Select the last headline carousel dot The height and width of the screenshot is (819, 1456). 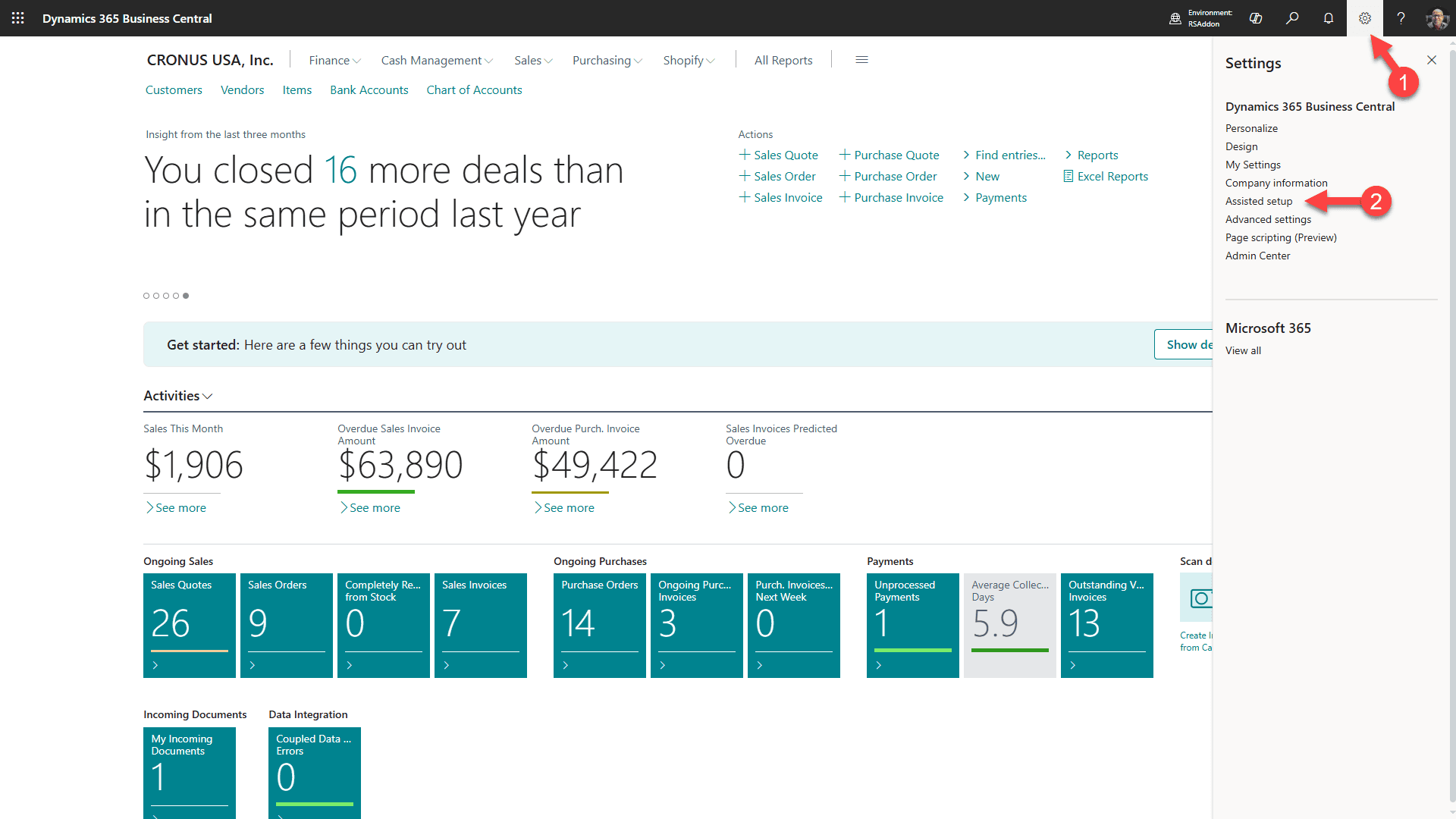(186, 296)
